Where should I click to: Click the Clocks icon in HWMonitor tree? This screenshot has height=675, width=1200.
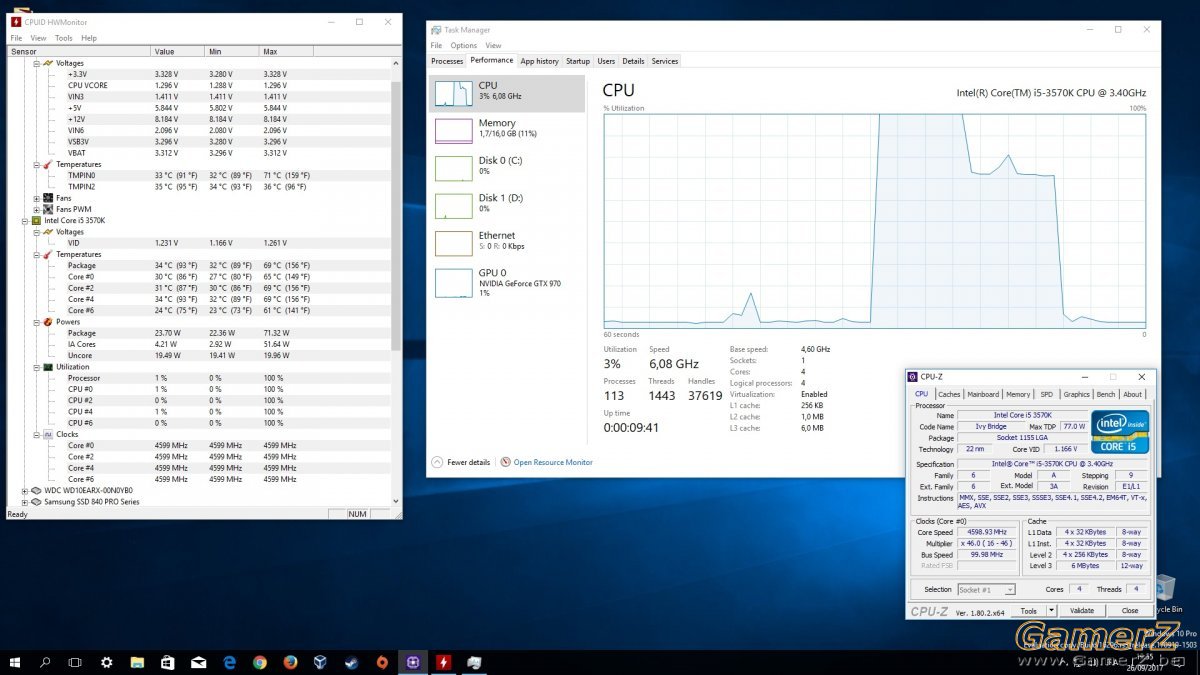(x=48, y=435)
